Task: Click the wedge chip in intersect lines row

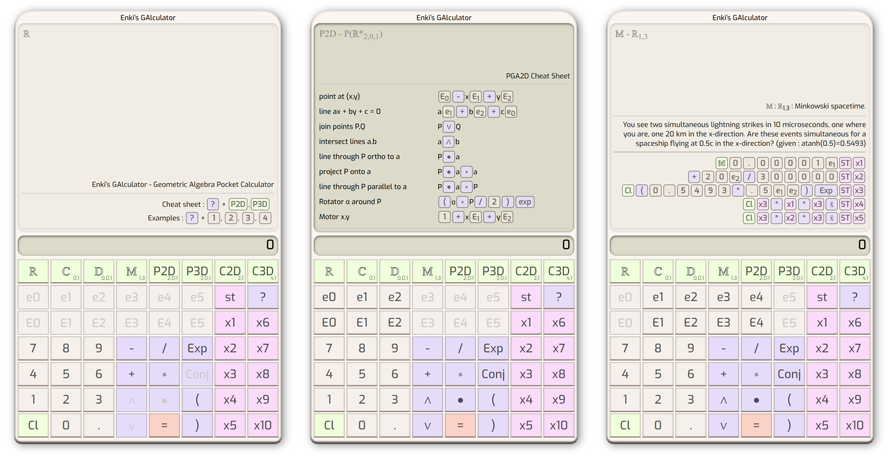Action: (x=449, y=142)
